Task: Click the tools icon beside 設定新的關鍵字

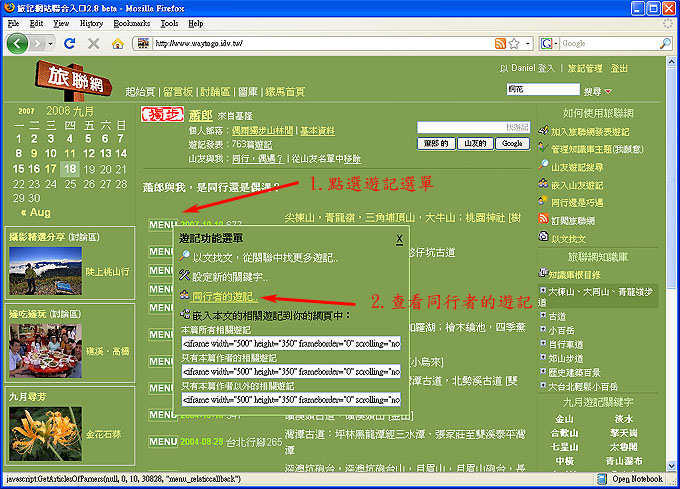Action: tap(184, 277)
